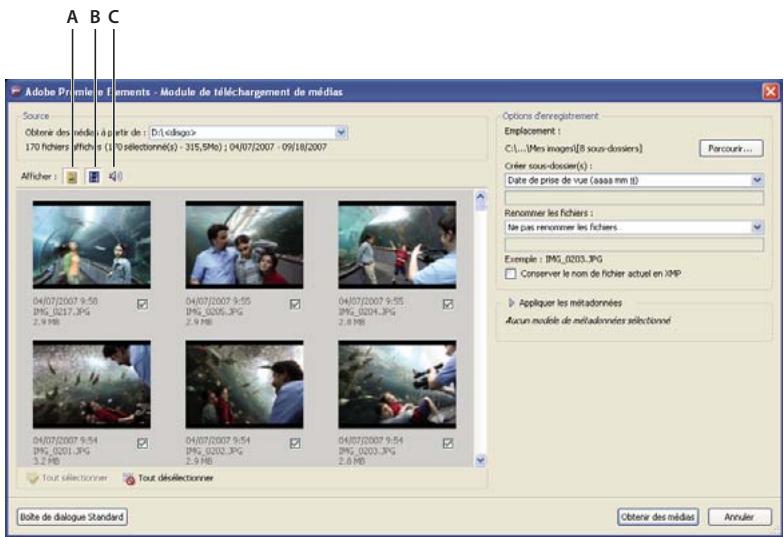Image resolution: width=784 pixels, height=537 pixels.
Task: Uncheck the IMG_0201.JPG checkbox
Action: pyautogui.click(x=142, y=443)
